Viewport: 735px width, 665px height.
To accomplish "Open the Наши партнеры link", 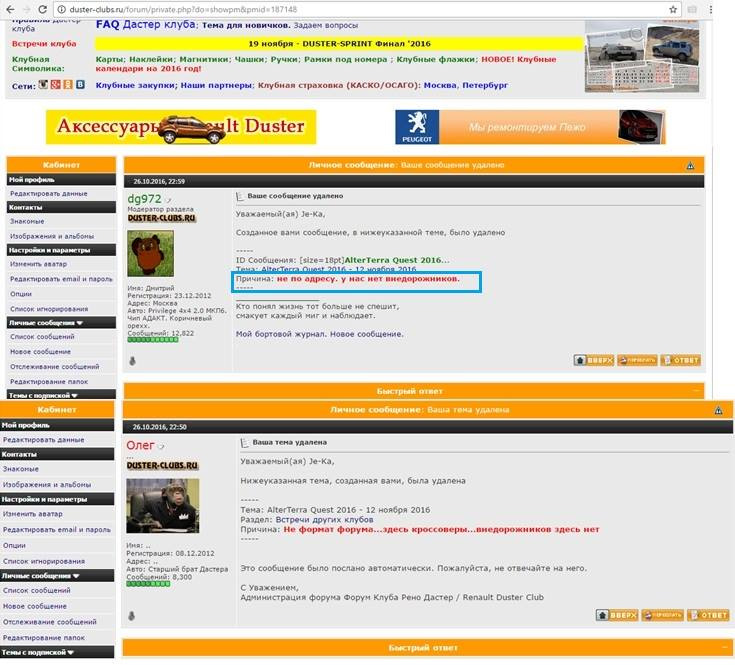I will 216,85.
